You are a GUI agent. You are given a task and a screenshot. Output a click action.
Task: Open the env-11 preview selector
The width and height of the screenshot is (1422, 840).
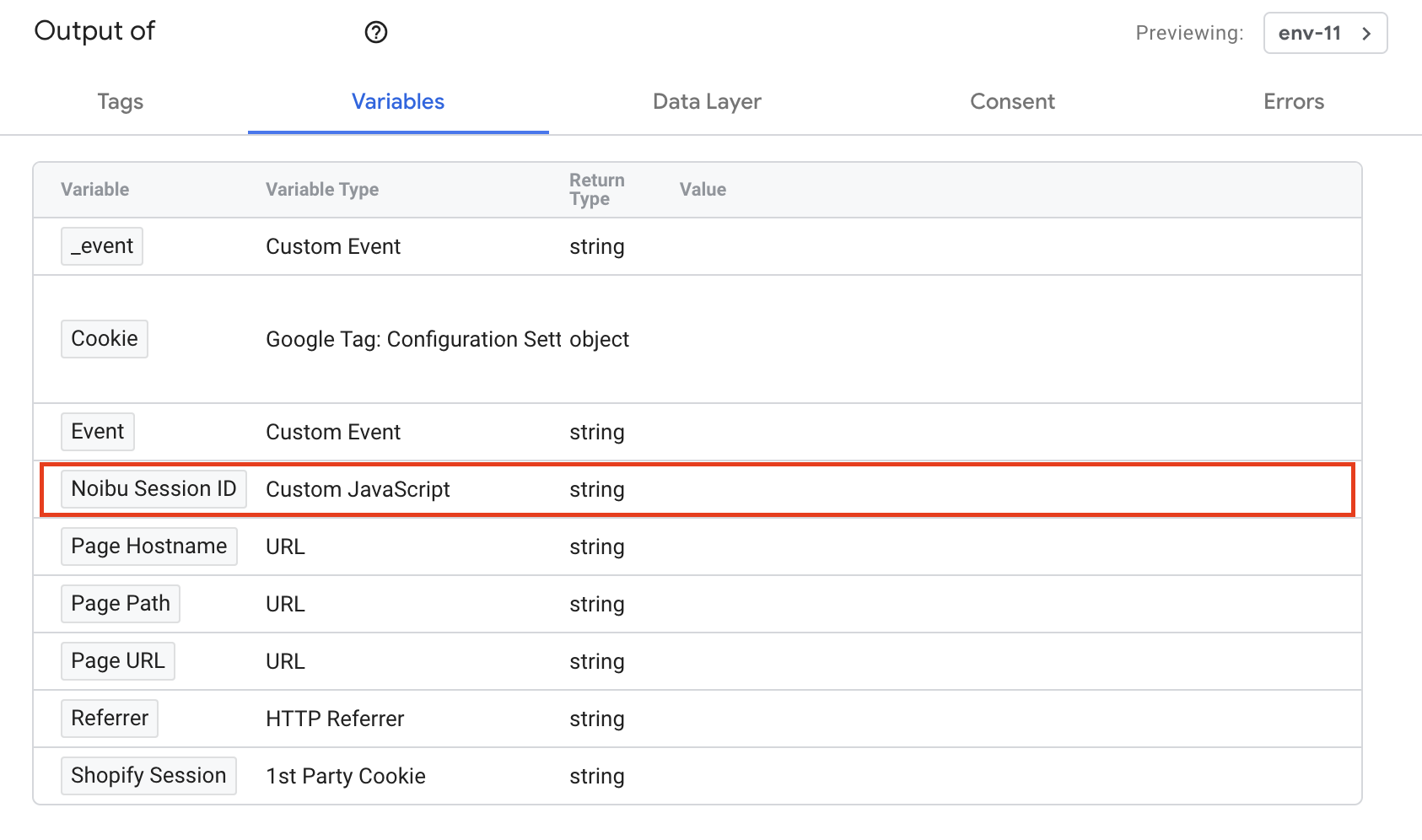coord(1309,33)
